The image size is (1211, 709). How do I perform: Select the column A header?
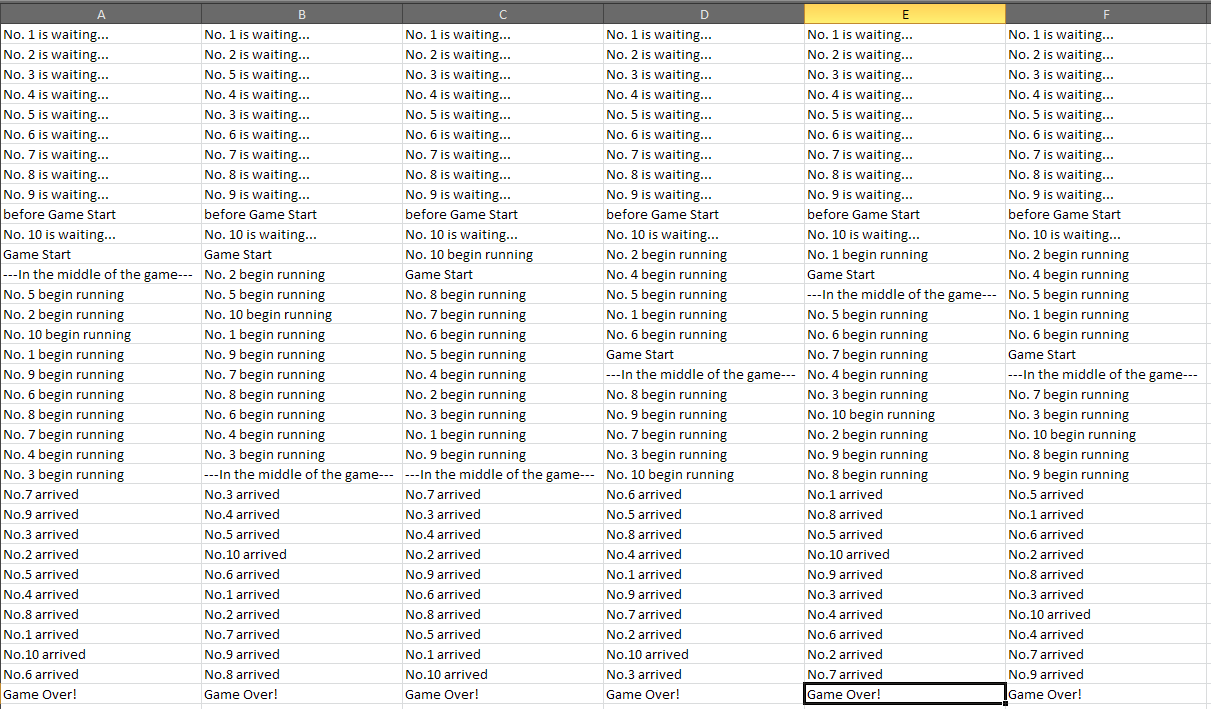101,14
